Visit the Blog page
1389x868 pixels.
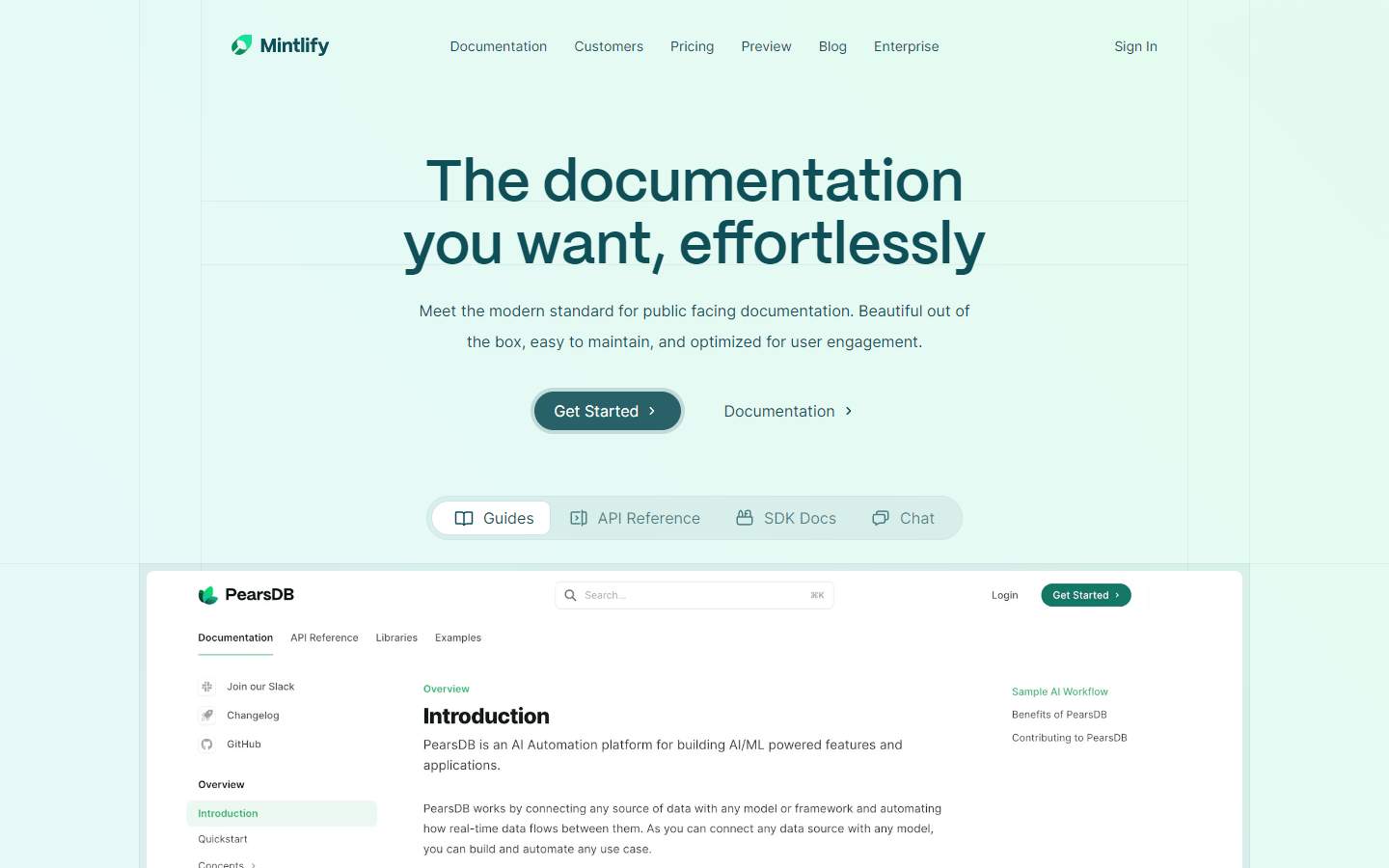(x=832, y=46)
